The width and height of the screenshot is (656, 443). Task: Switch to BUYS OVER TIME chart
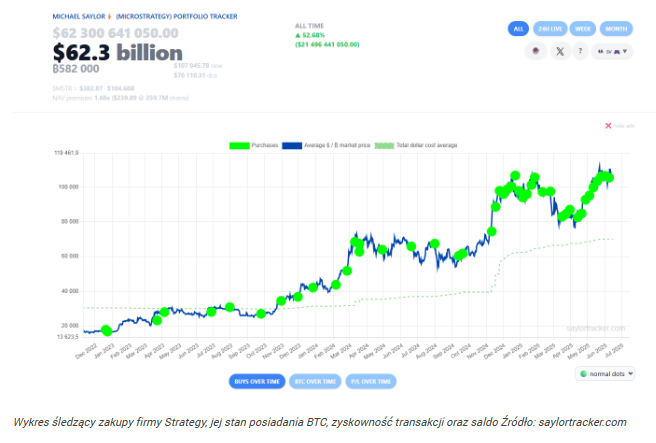coord(257,382)
